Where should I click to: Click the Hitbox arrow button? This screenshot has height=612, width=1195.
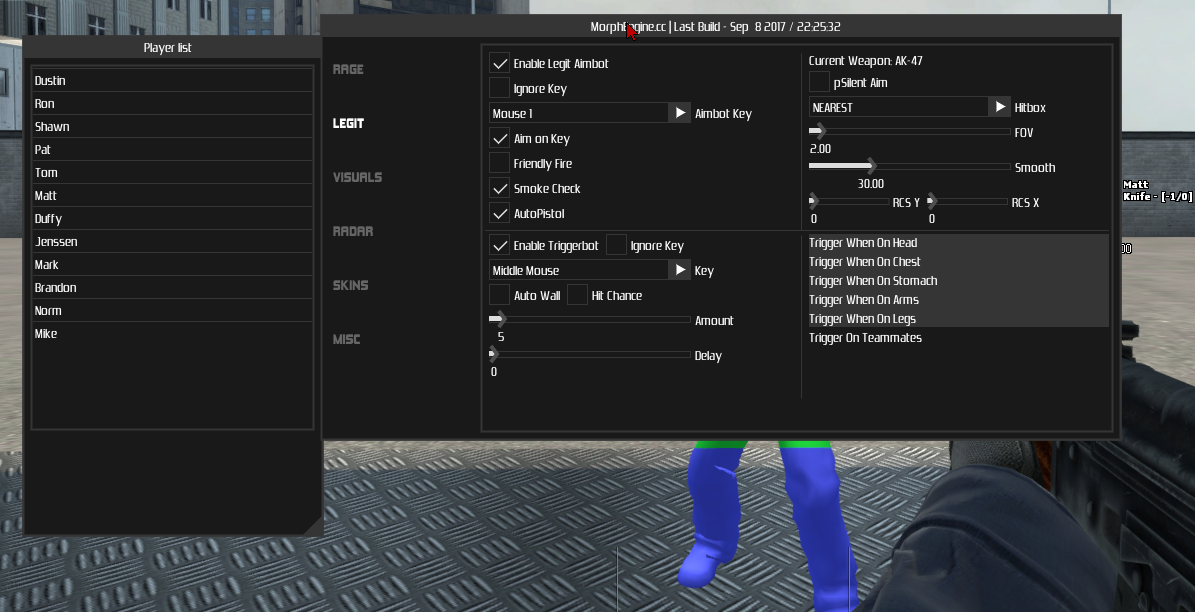(1000, 107)
